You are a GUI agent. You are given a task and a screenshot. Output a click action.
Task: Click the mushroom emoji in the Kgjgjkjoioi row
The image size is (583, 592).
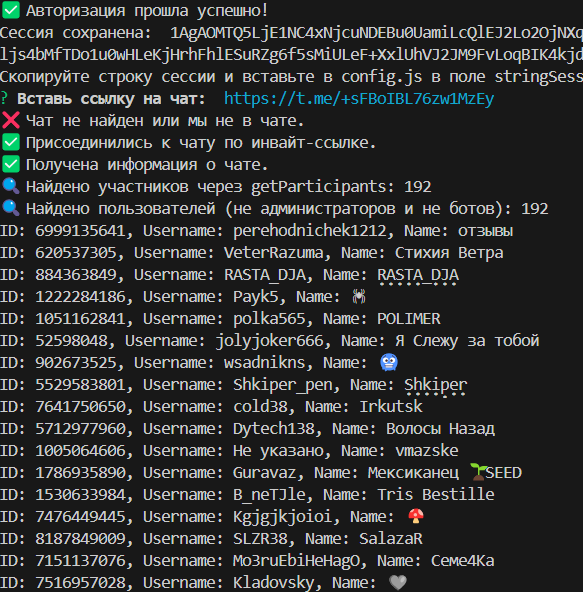click(415, 516)
